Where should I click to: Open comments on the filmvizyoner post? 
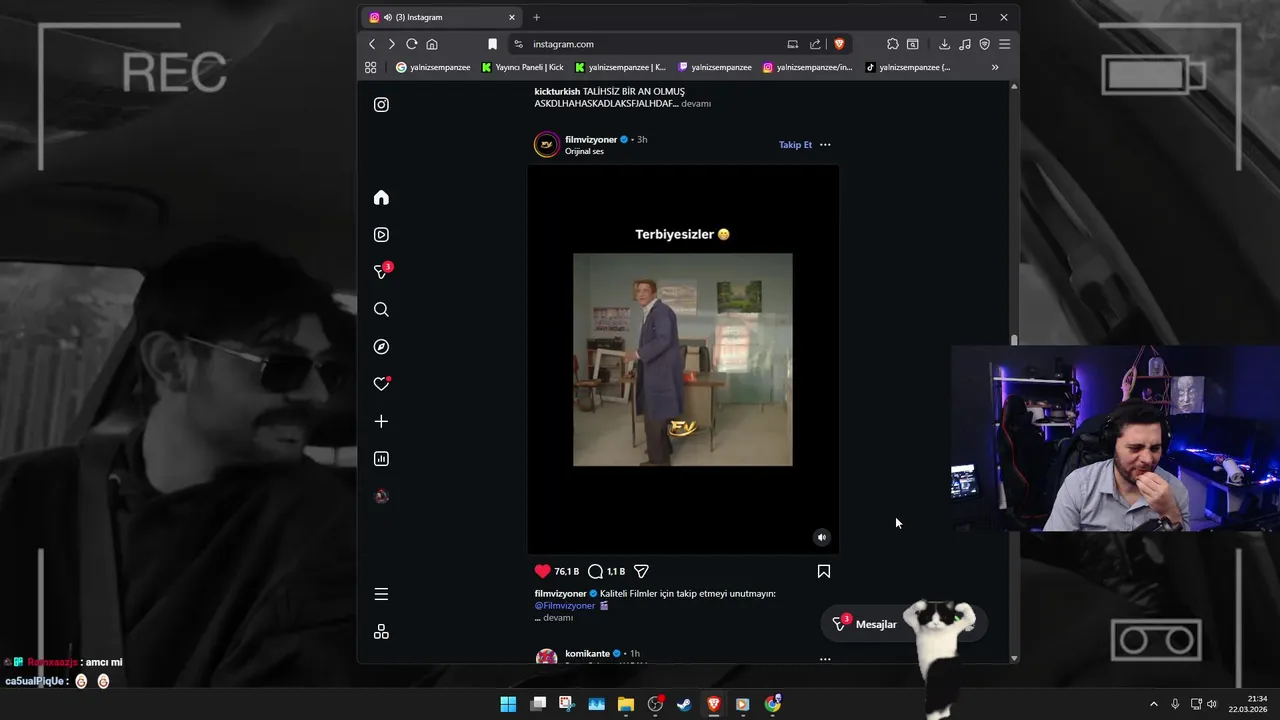[x=595, y=571]
